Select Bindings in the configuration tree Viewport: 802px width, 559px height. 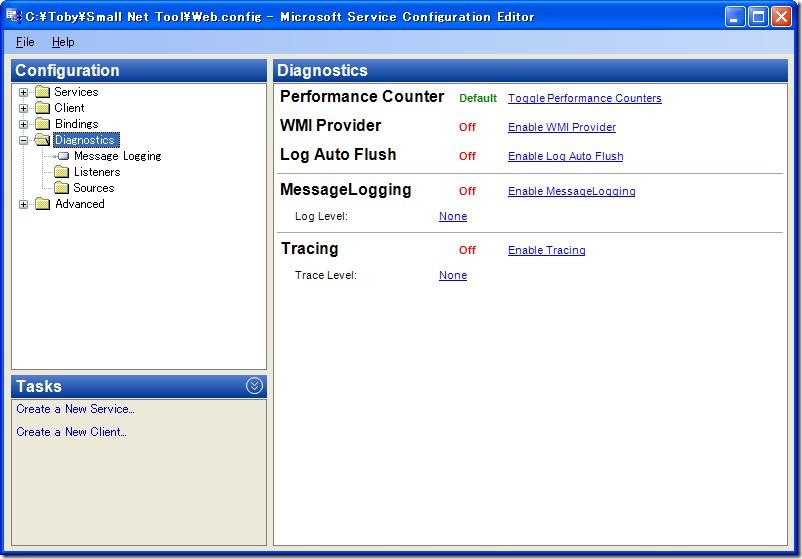pos(77,124)
